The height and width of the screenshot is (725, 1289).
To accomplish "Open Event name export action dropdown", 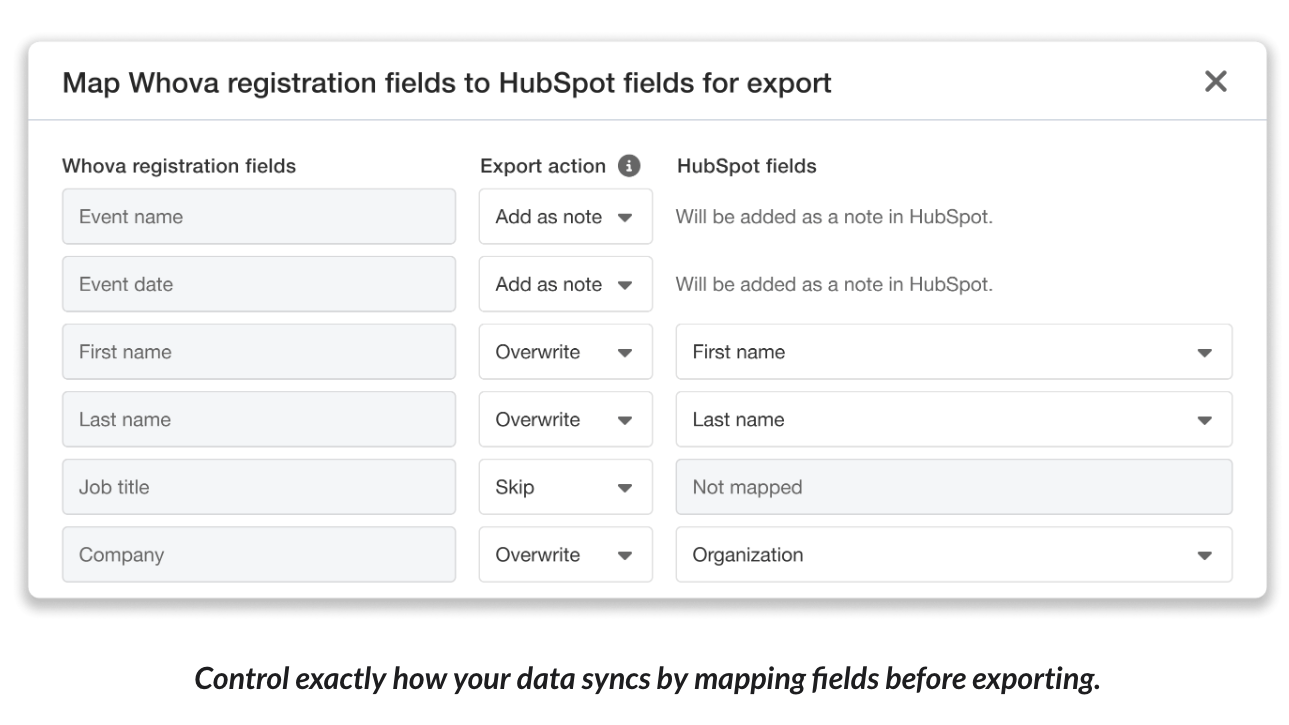I will (566, 217).
